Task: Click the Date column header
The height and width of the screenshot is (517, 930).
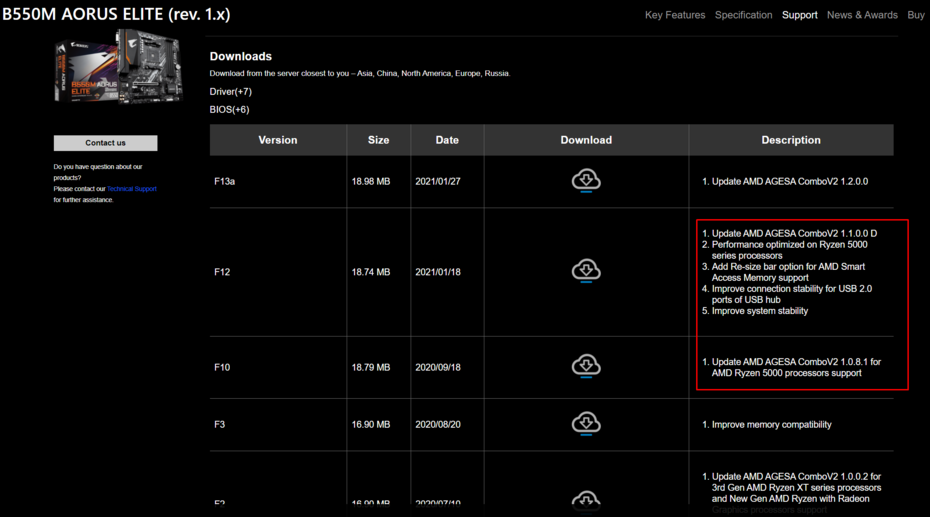Action: click(x=447, y=140)
